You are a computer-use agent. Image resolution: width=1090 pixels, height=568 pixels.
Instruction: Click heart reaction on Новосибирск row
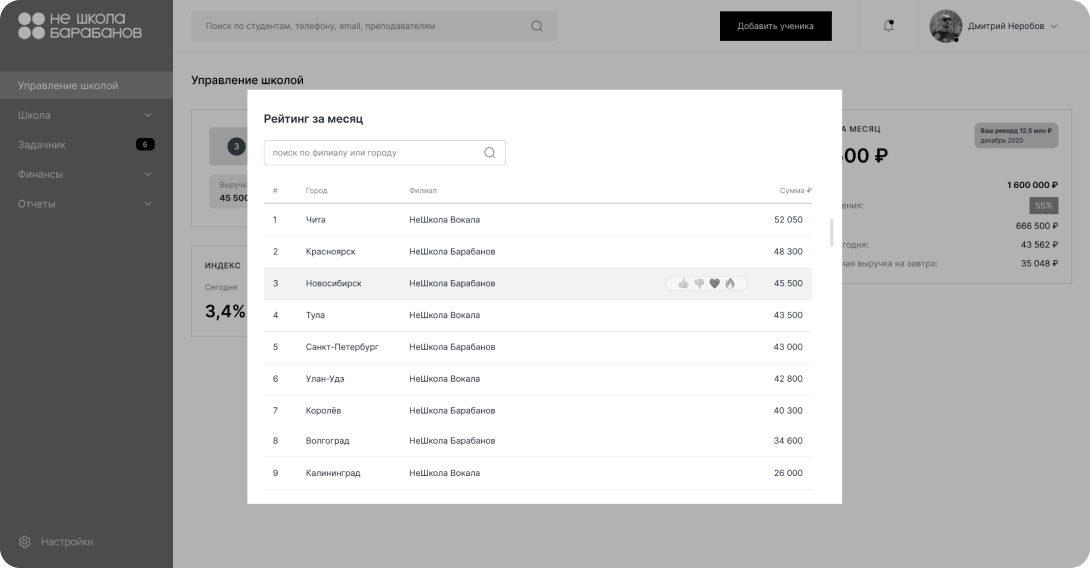coord(714,284)
